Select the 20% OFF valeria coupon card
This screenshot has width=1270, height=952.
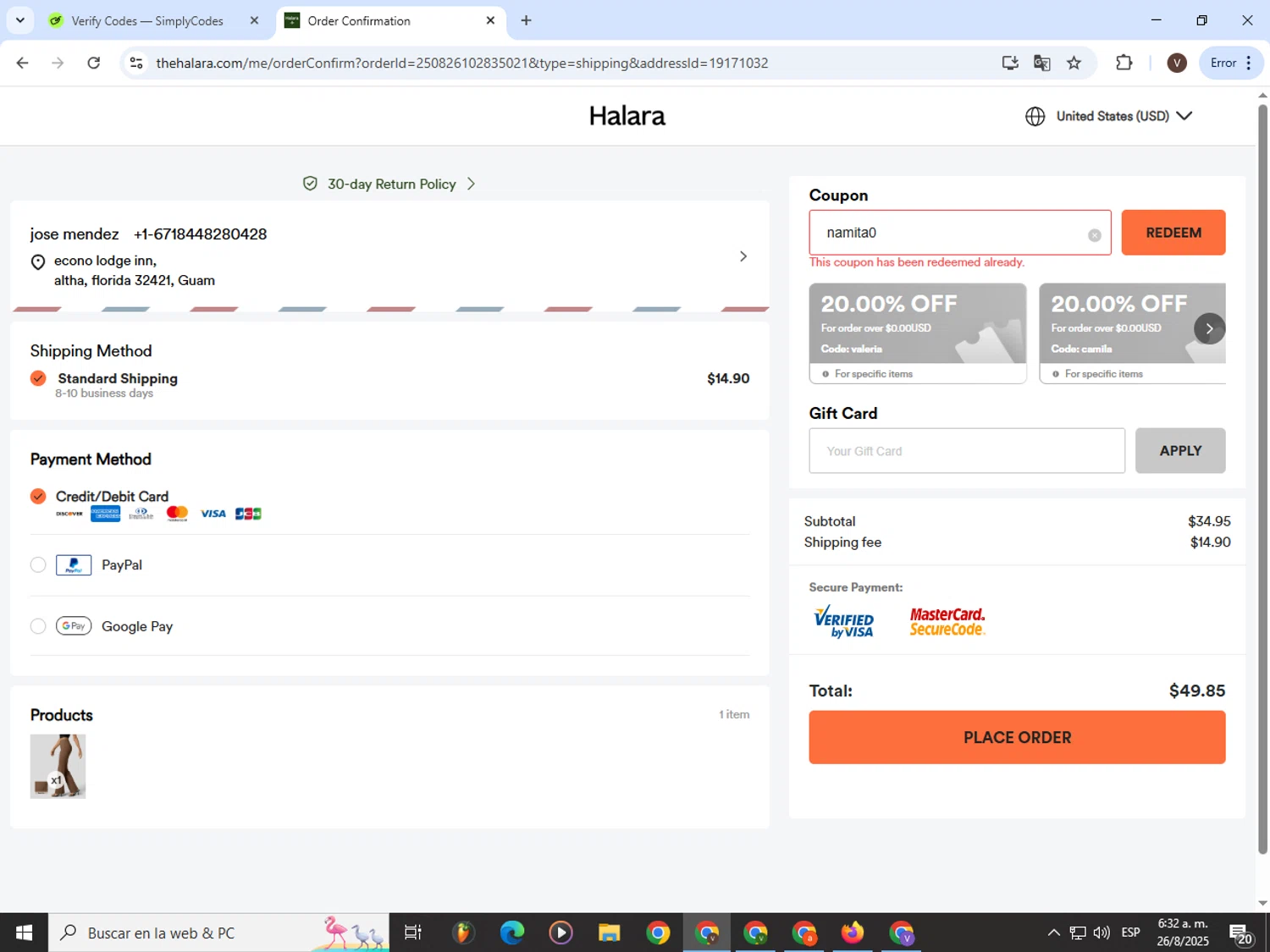pyautogui.click(x=918, y=333)
